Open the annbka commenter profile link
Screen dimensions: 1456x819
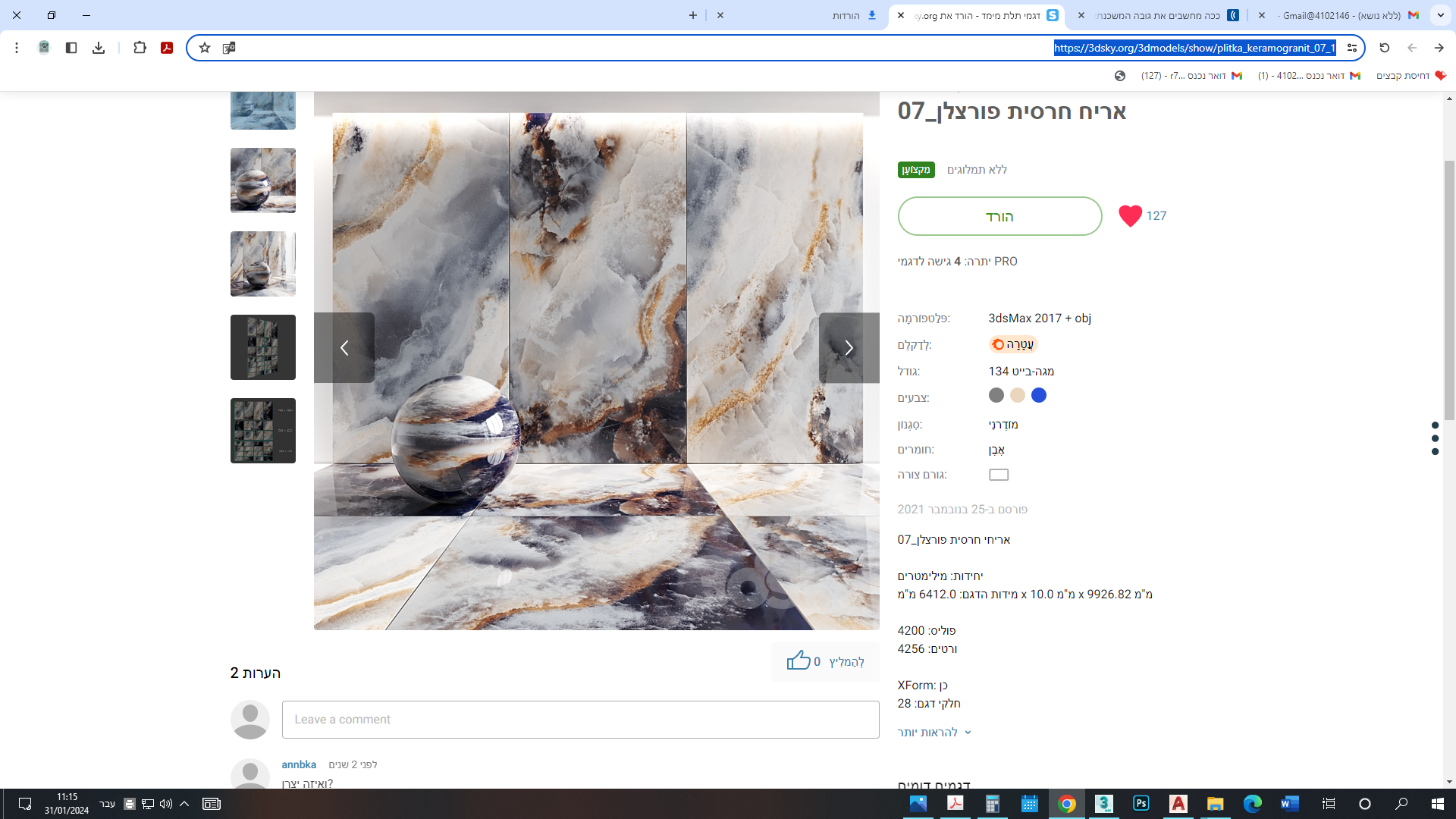[x=299, y=764]
